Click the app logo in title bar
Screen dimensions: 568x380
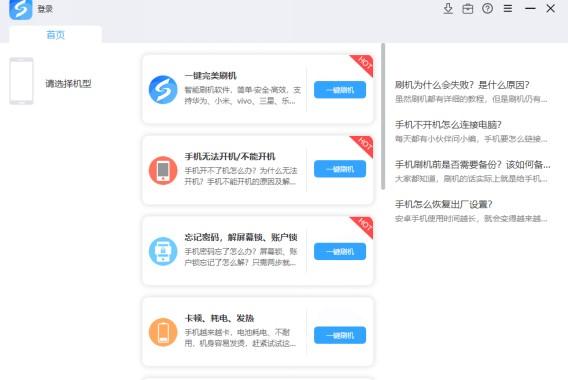[x=21, y=9]
